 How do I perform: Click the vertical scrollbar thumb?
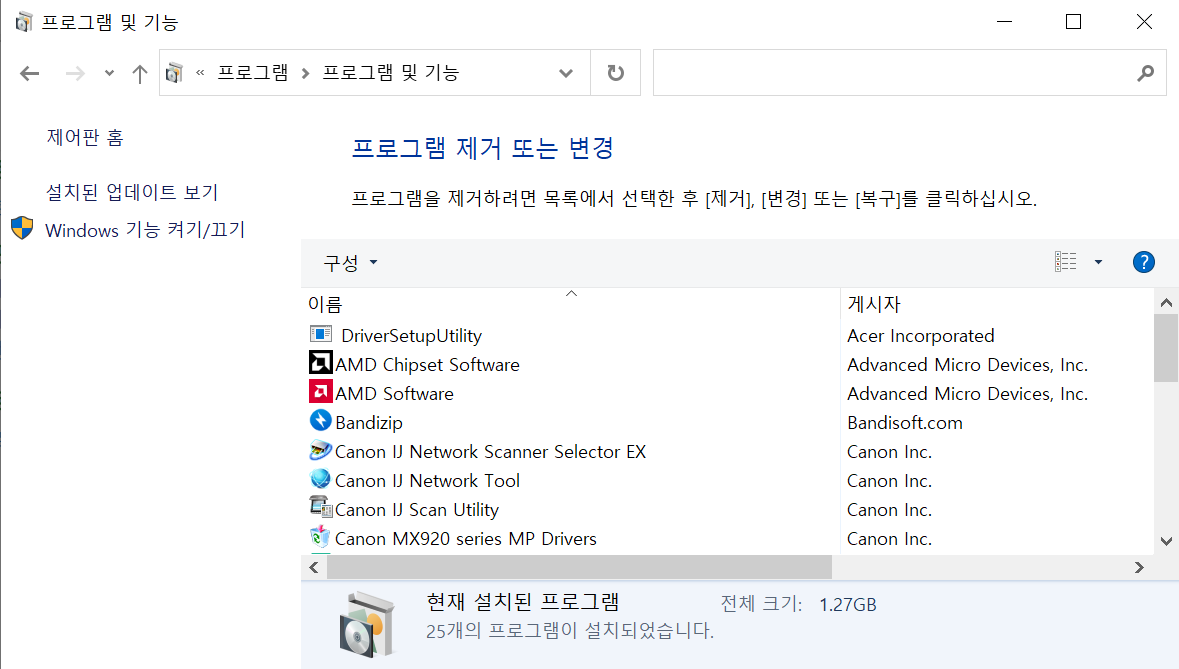click(1166, 348)
